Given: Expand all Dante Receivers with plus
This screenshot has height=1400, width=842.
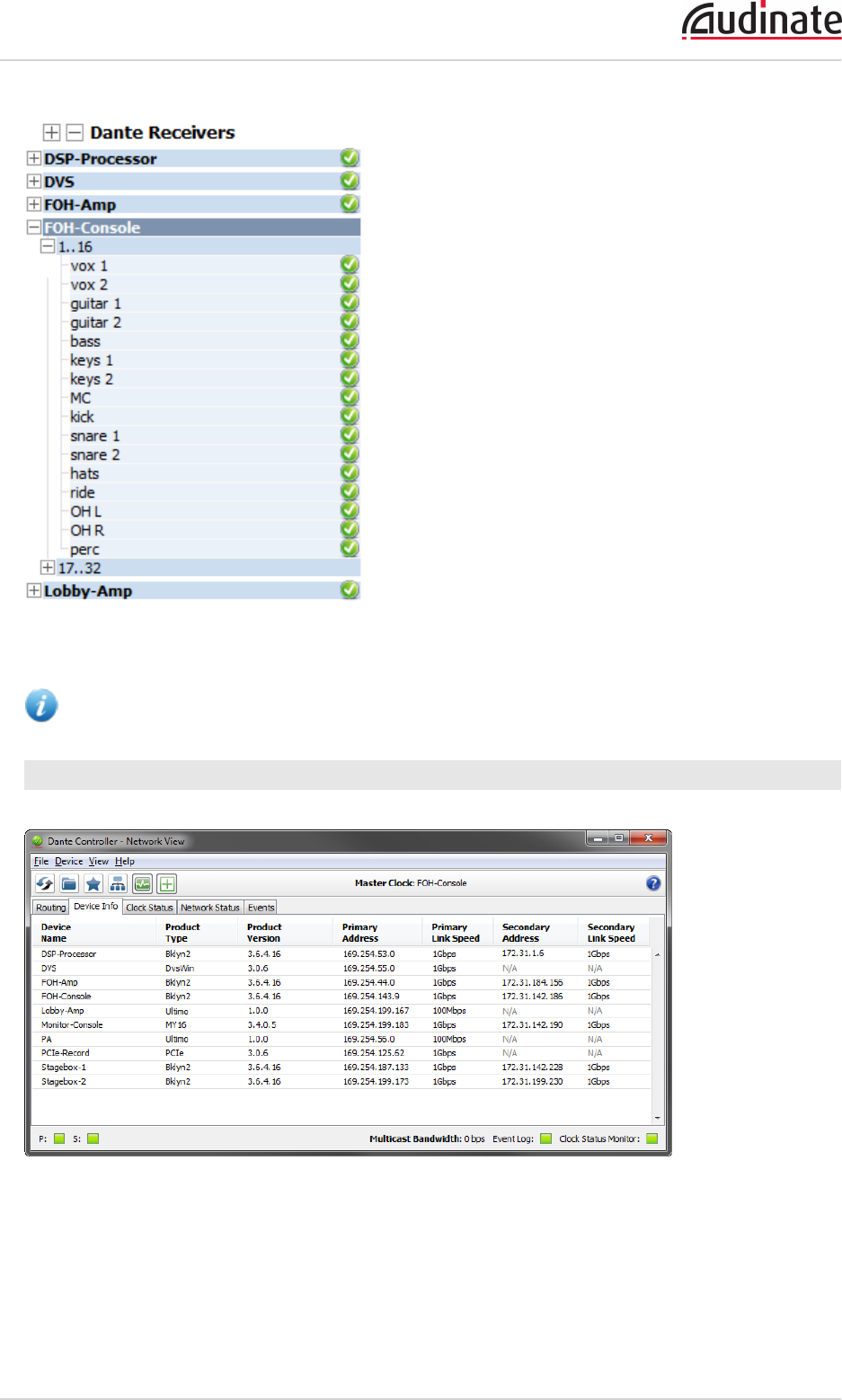Looking at the screenshot, I should pyautogui.click(x=51, y=132).
